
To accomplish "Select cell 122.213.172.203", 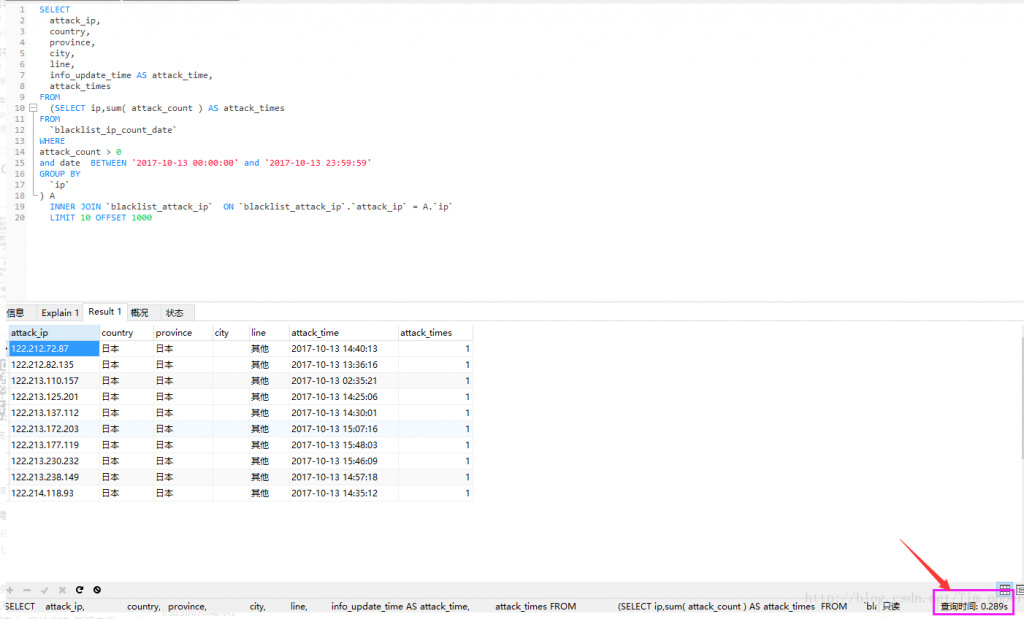I will coord(54,429).
